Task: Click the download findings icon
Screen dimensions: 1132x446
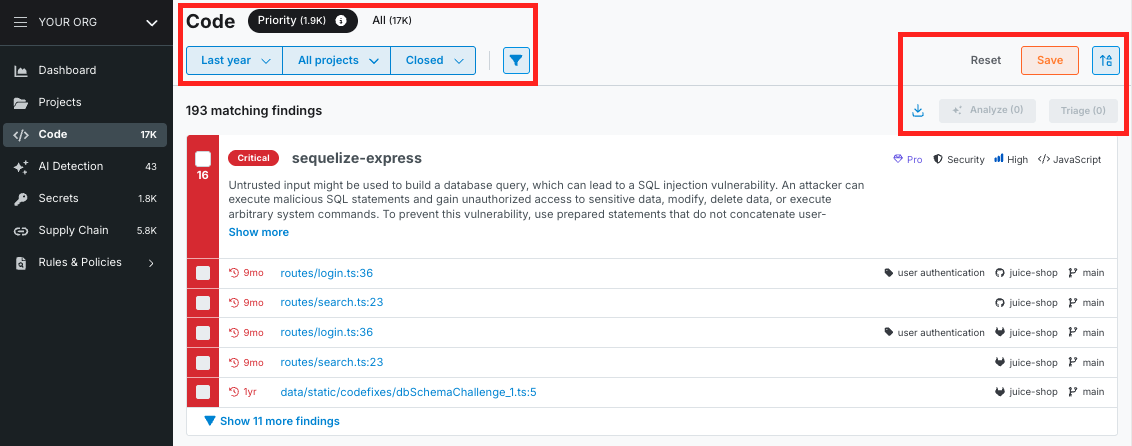Action: point(918,110)
